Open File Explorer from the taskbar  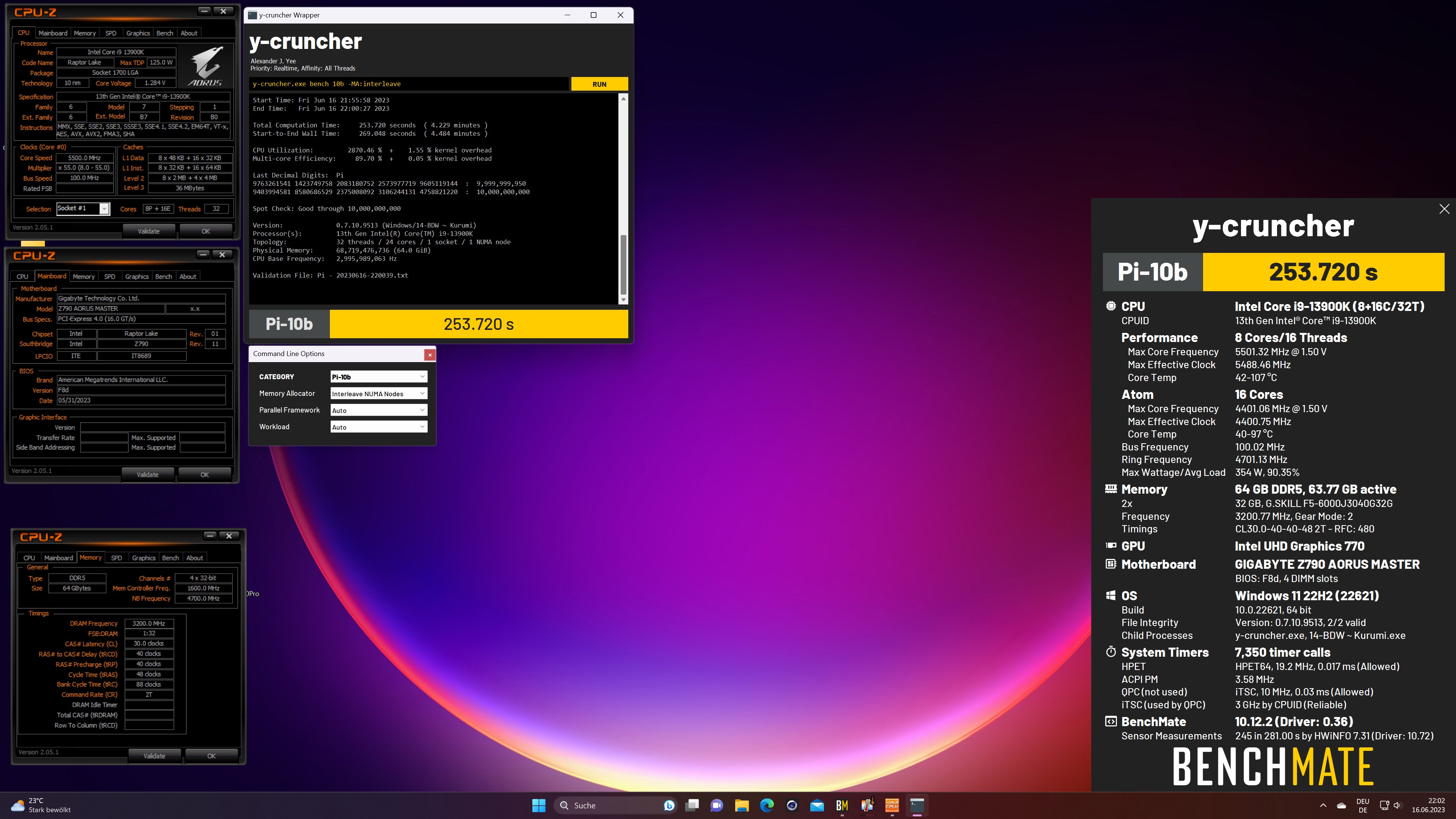[x=742, y=805]
